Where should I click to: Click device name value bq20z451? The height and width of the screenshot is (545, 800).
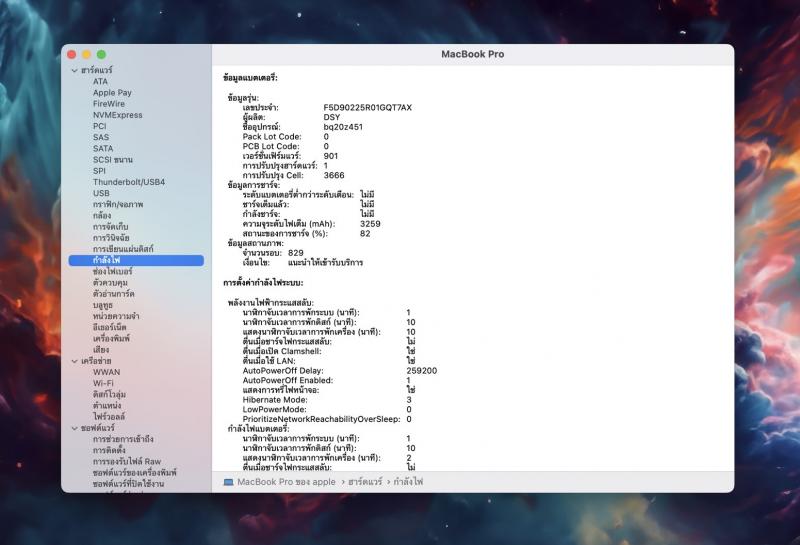point(343,127)
